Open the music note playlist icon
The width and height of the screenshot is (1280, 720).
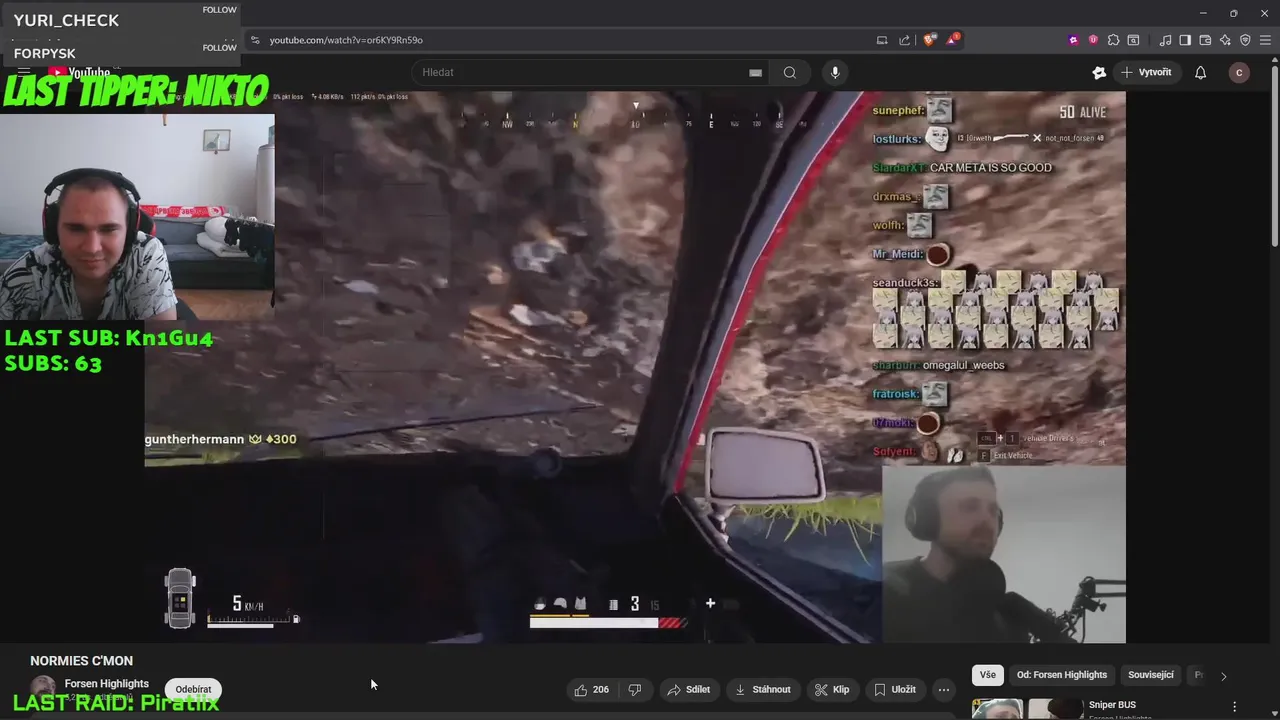[x=1165, y=40]
